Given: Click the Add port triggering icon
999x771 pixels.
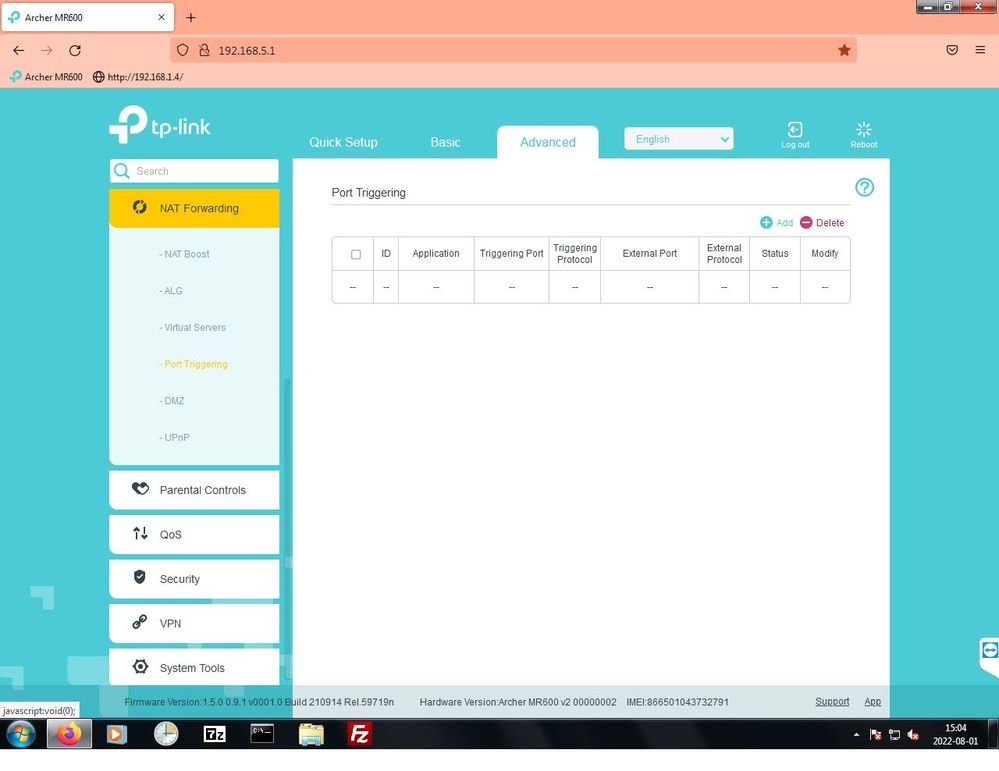Looking at the screenshot, I should coord(767,223).
